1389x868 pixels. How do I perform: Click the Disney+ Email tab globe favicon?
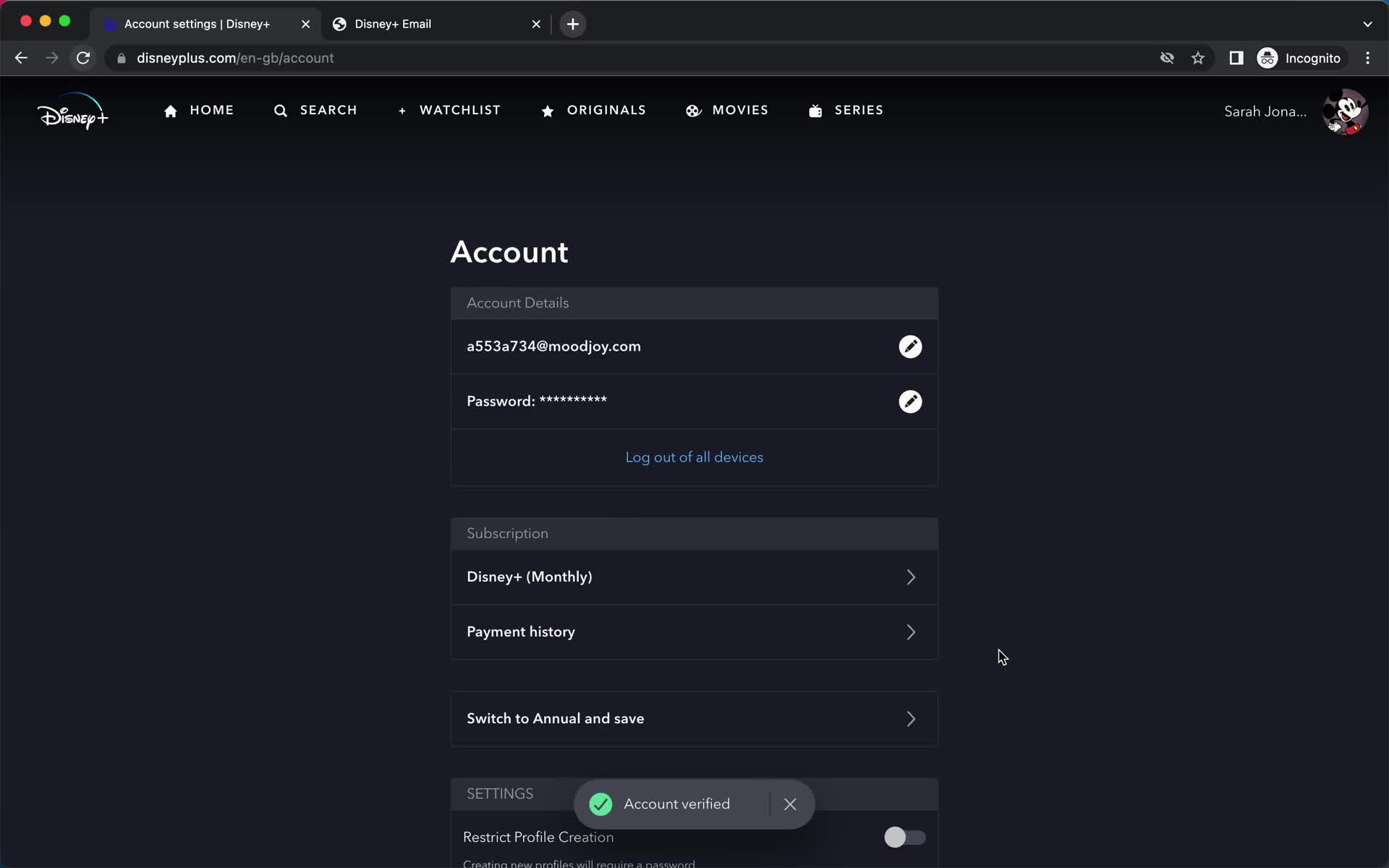(339, 24)
